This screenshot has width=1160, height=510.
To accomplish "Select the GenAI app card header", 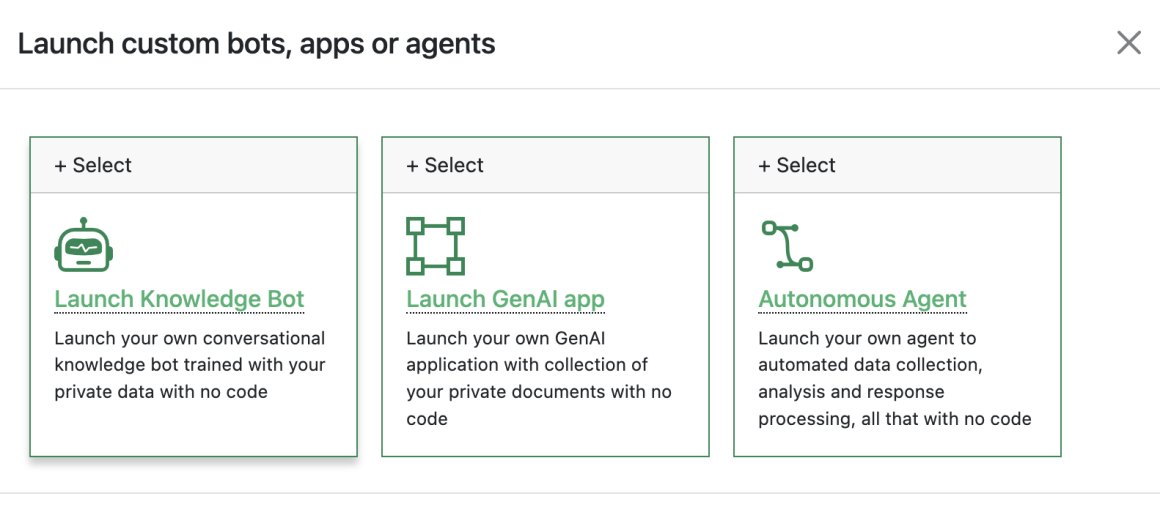I will 545,165.
